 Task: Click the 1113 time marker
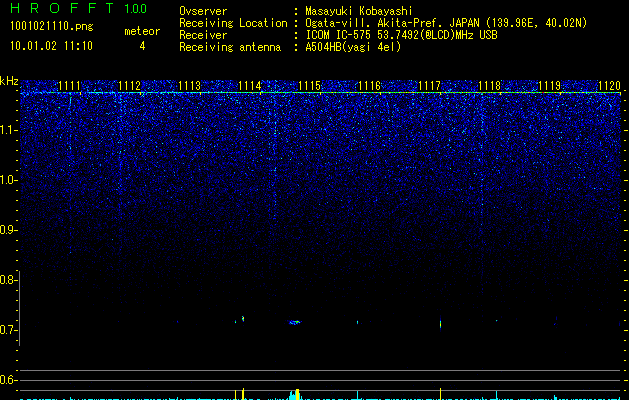point(189,85)
